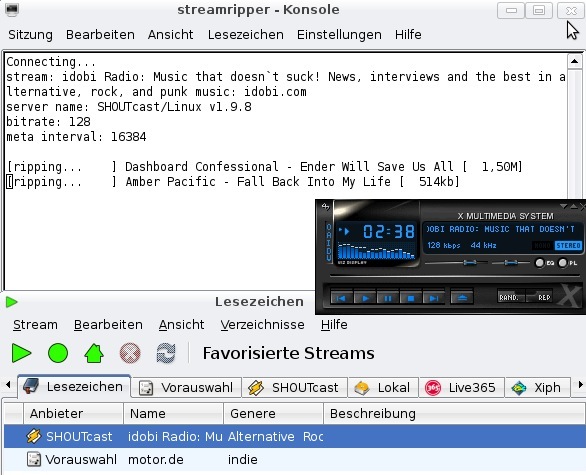Viewport: 586px width, 475px height.
Task: Show earlier tabs with left tab arrow
Action: tap(8, 385)
